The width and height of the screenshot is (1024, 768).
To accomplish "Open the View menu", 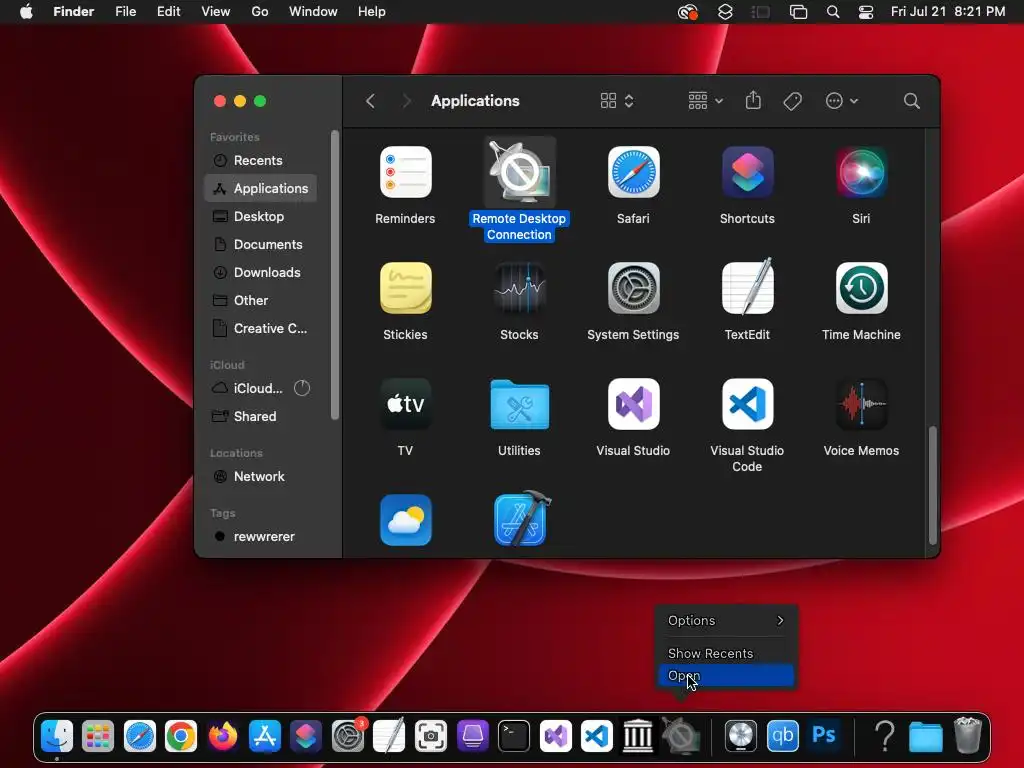I will pos(216,12).
